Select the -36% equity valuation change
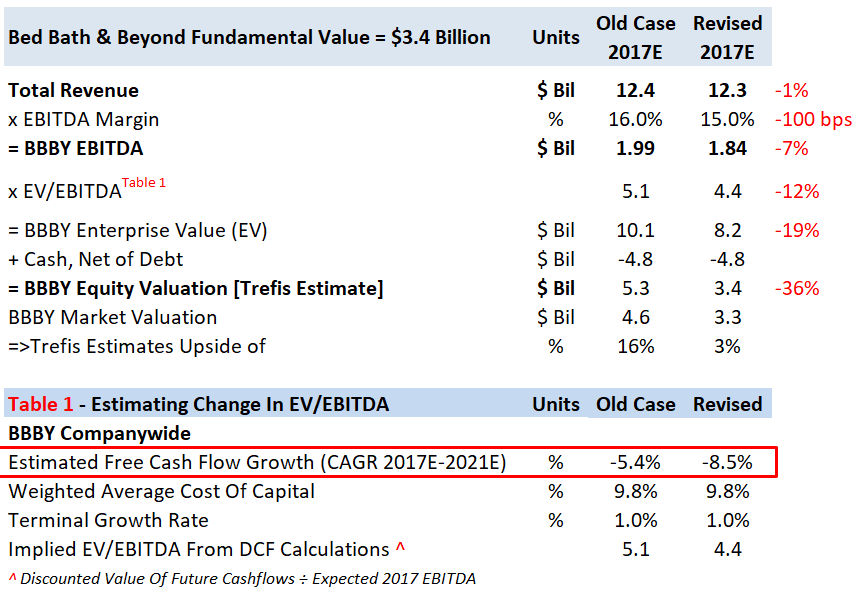The width and height of the screenshot is (863, 595). pos(796,289)
